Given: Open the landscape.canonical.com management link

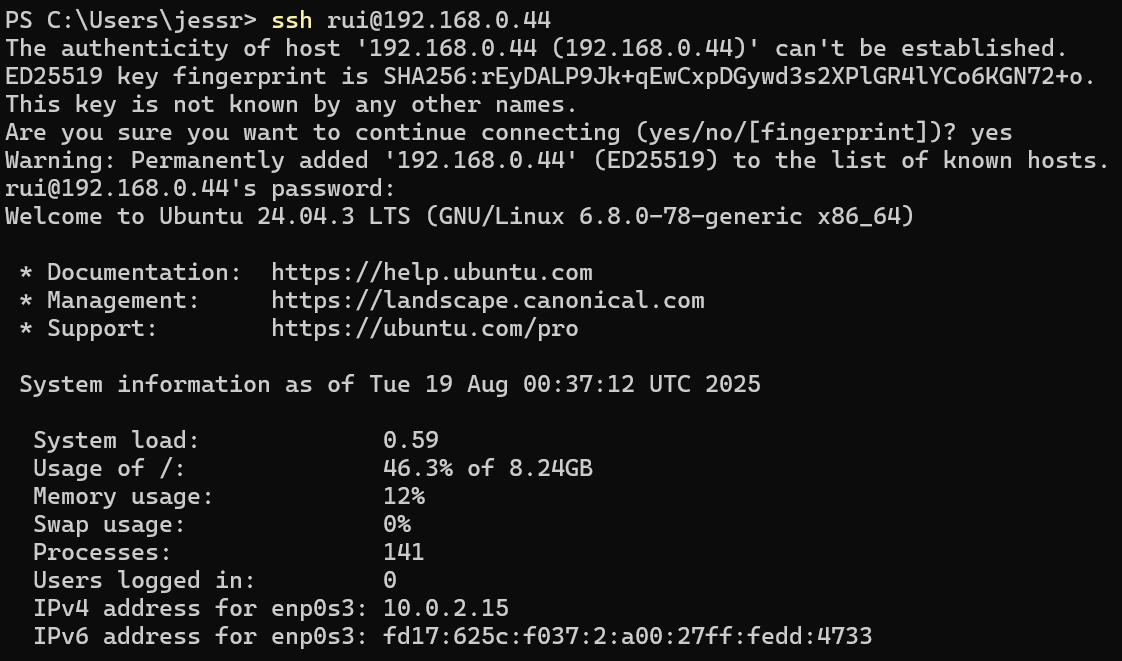Looking at the screenshot, I should coord(487,301).
